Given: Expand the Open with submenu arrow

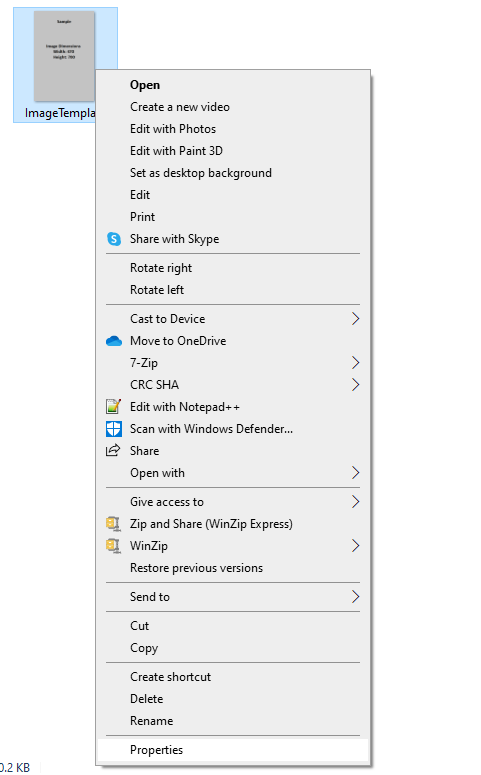Looking at the screenshot, I should (x=355, y=473).
